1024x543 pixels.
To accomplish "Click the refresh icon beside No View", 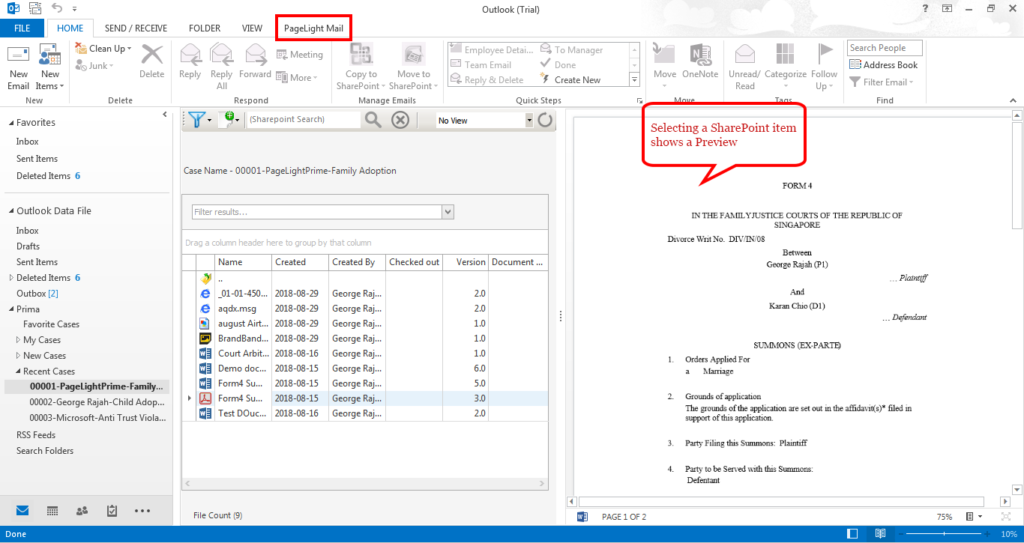I will [x=545, y=120].
